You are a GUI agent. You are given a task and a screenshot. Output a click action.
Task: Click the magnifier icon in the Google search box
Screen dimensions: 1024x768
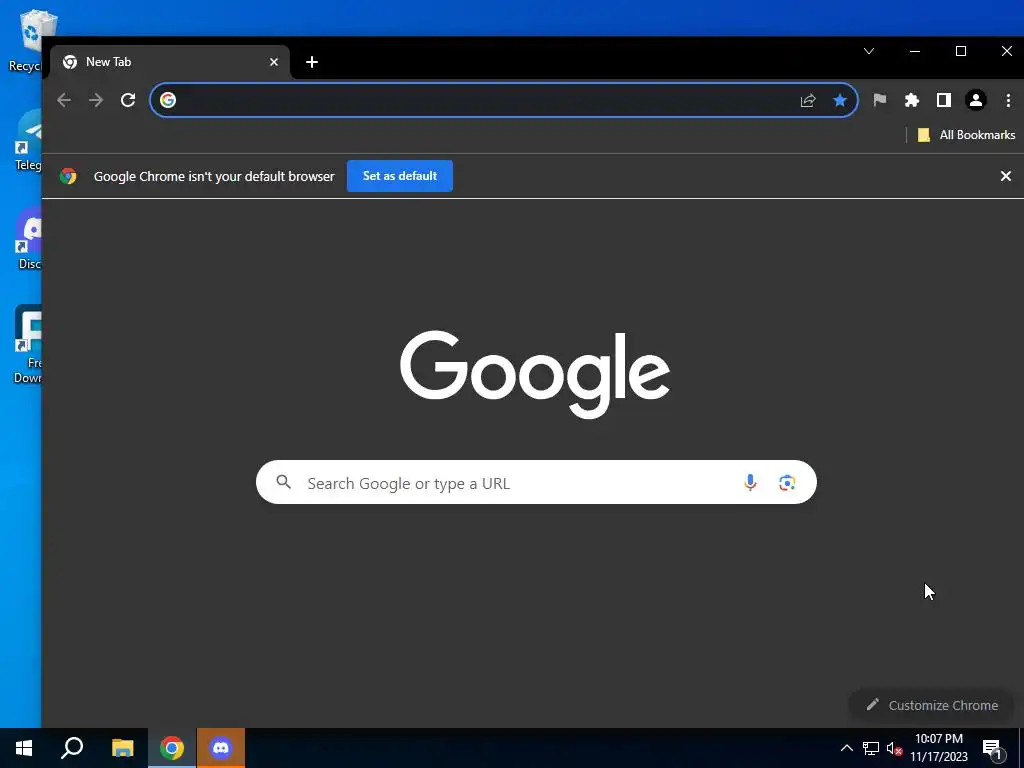coord(283,482)
